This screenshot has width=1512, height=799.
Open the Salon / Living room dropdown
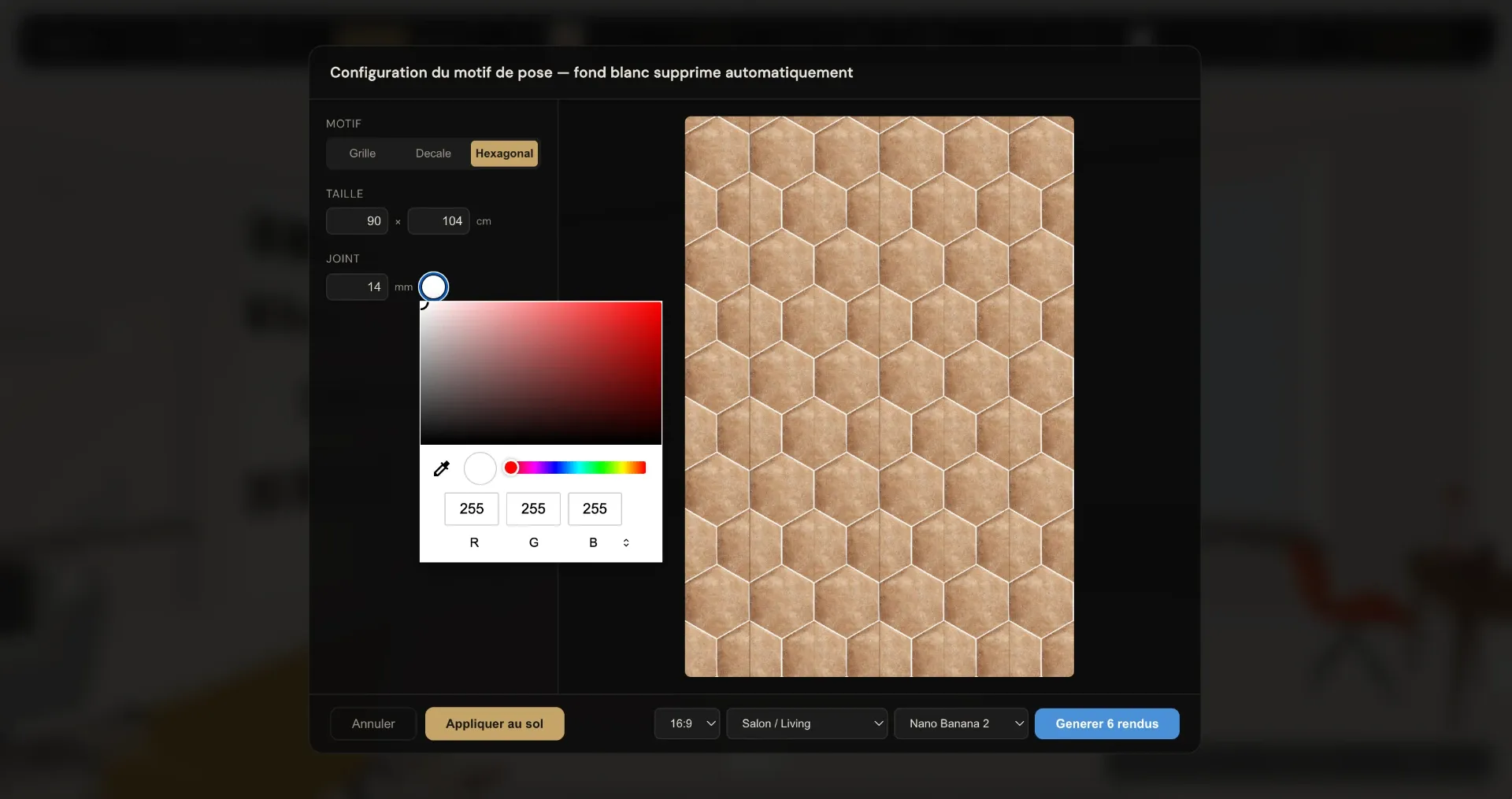pos(807,723)
